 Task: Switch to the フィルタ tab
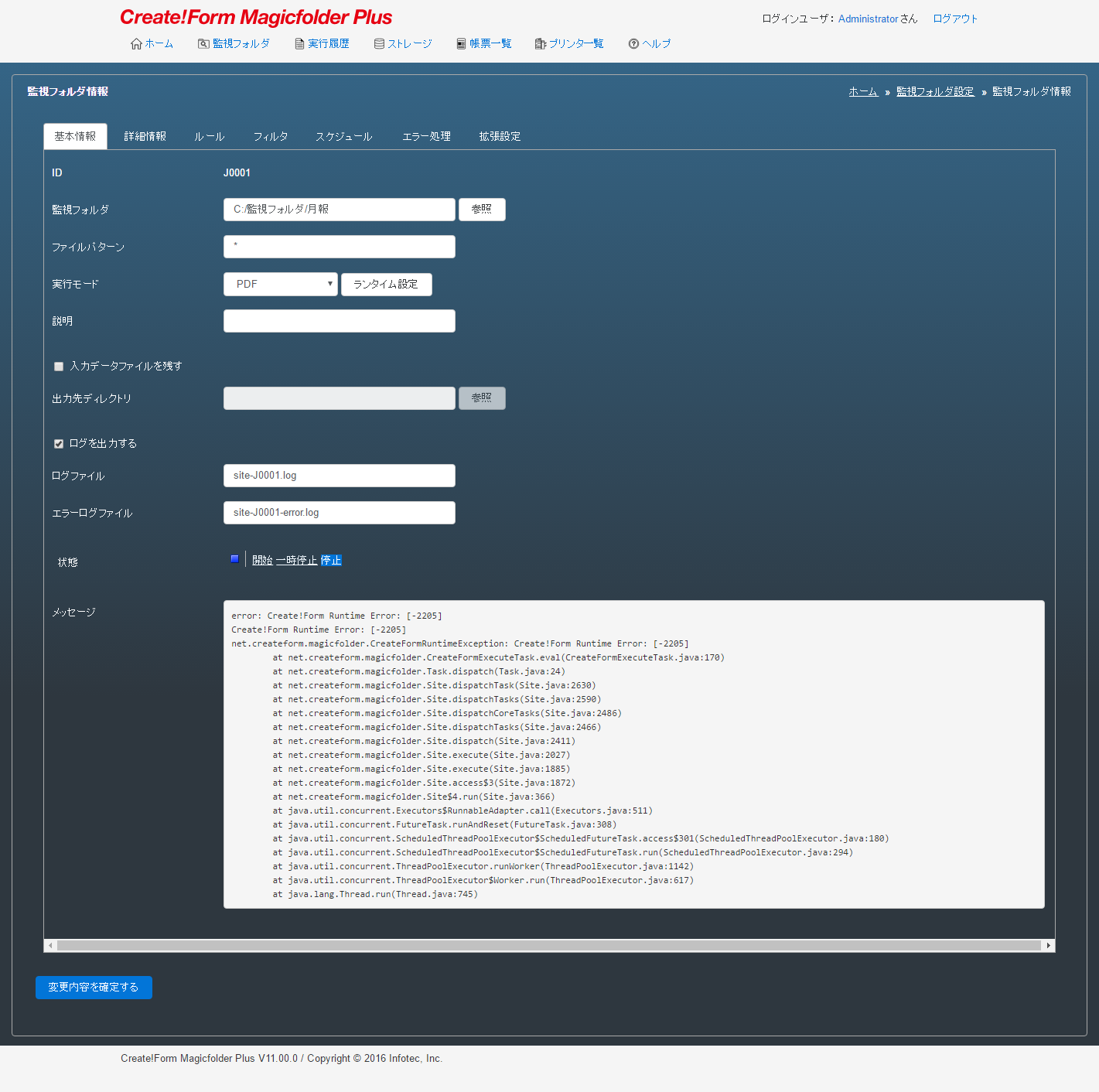point(271,137)
